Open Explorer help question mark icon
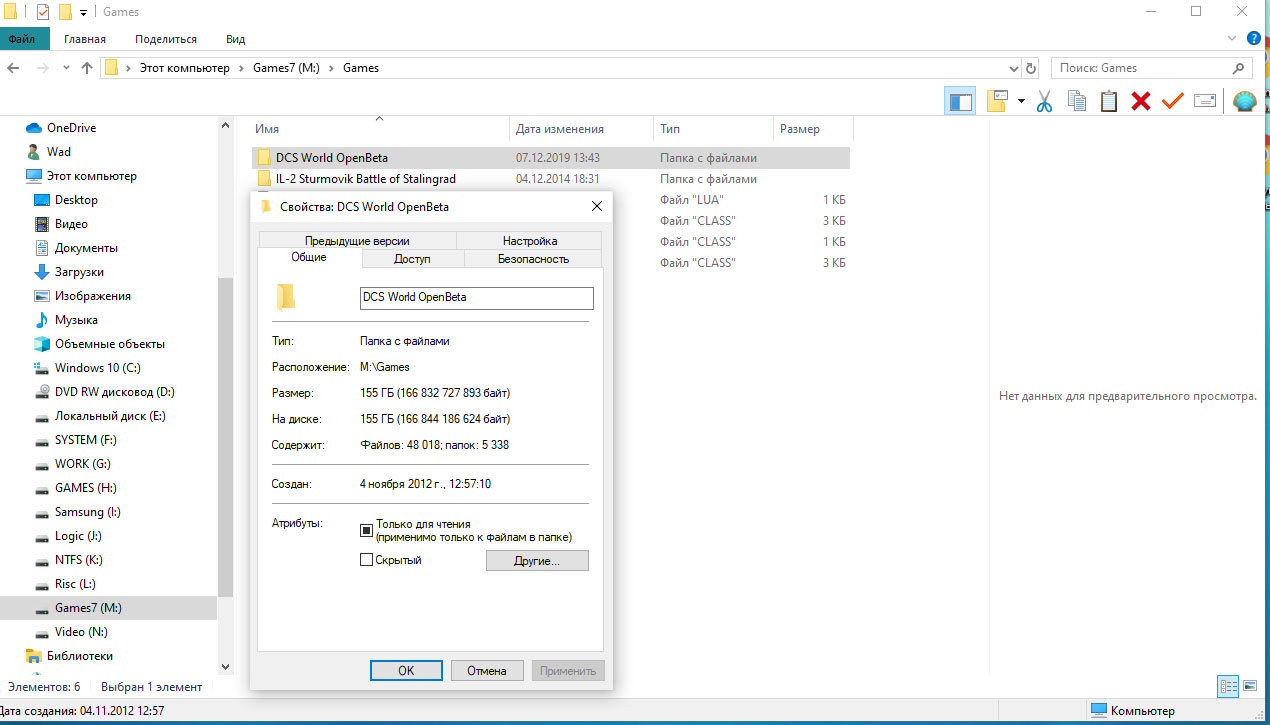The width and height of the screenshot is (1270, 725). coord(1254,38)
